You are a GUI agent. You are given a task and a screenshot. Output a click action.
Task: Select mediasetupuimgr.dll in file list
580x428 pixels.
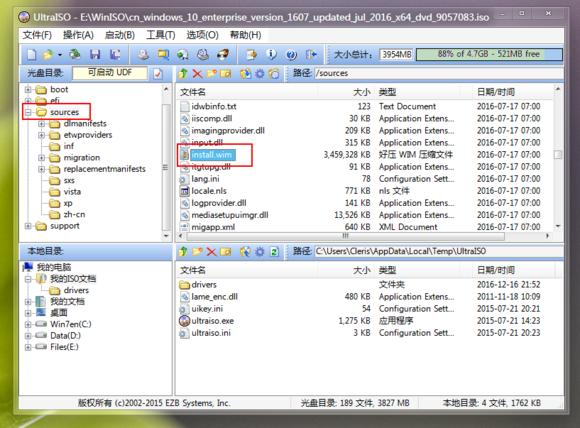230,215
